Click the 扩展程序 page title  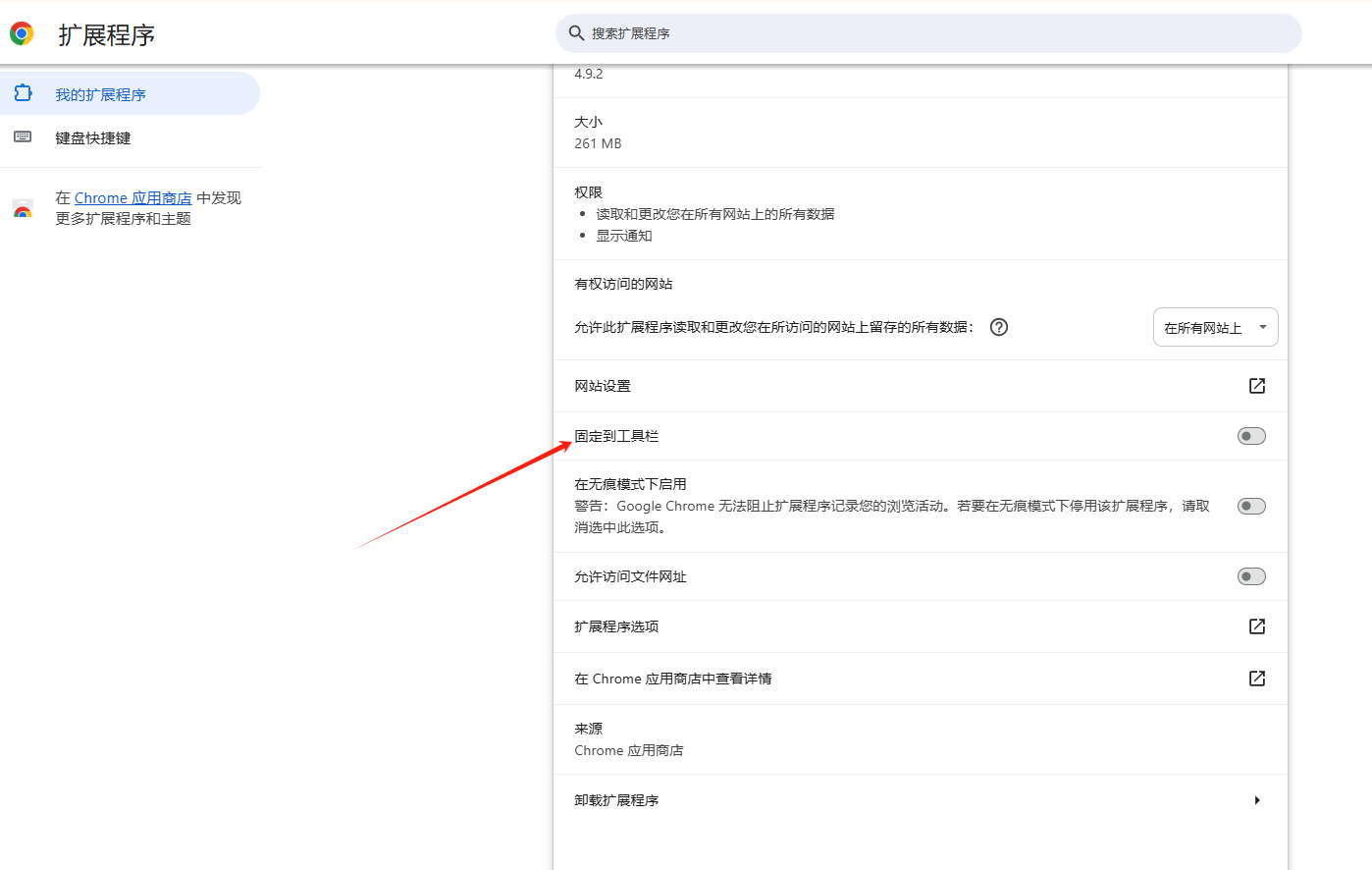[107, 35]
